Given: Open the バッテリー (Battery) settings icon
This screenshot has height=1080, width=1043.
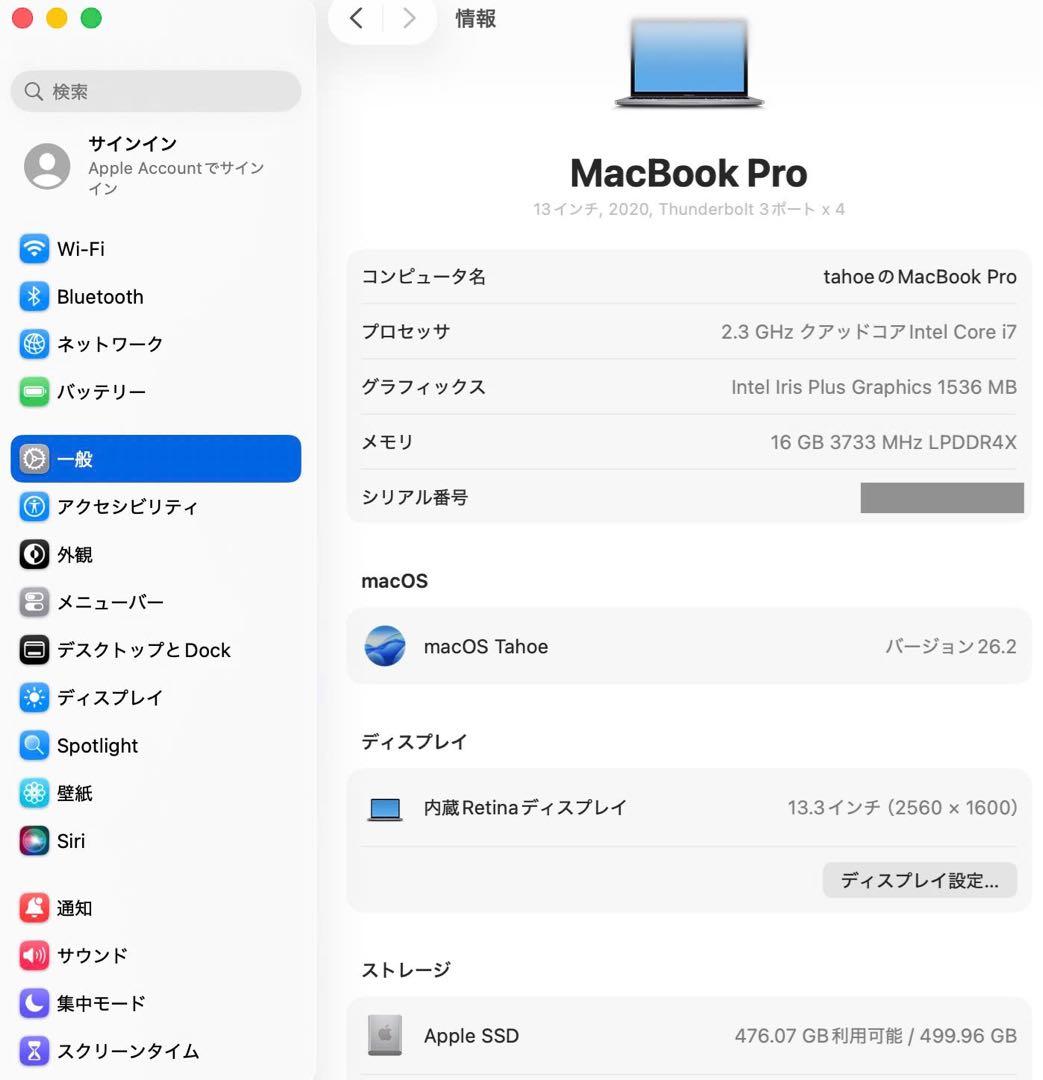Looking at the screenshot, I should [34, 392].
